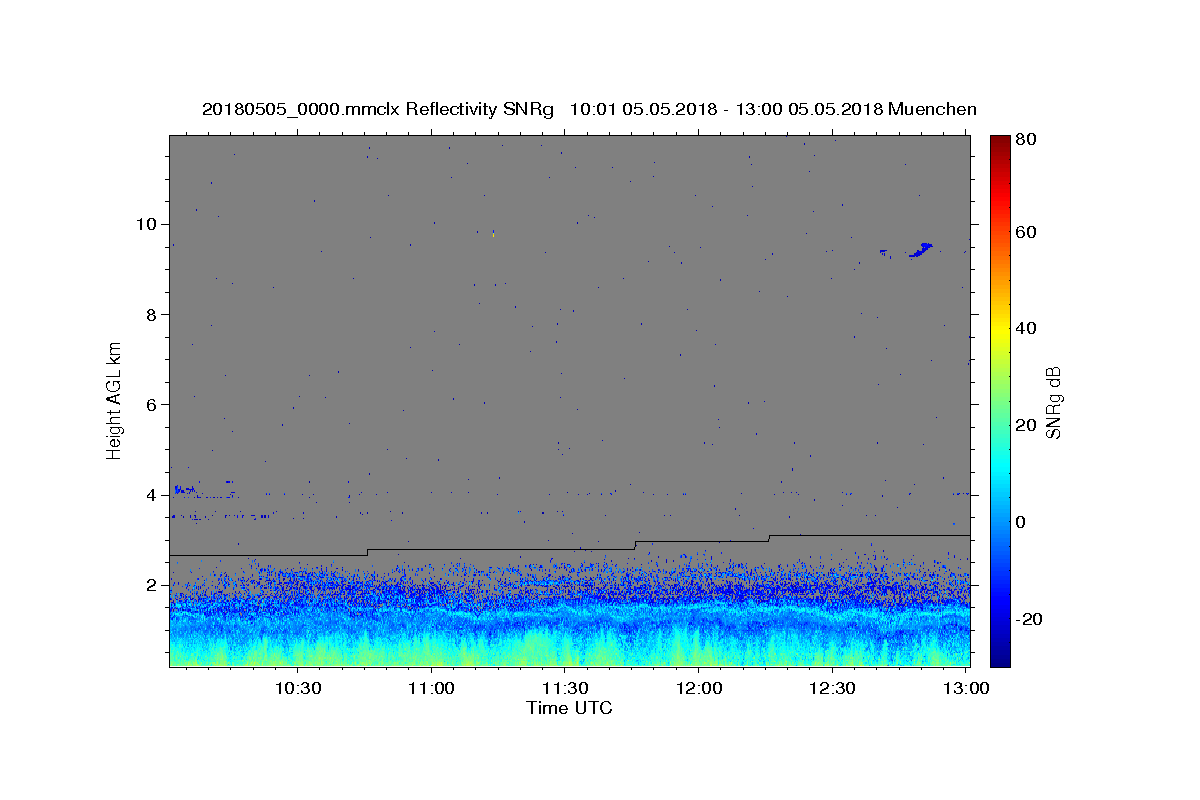Click the height axis tick label 6

[x=154, y=404]
